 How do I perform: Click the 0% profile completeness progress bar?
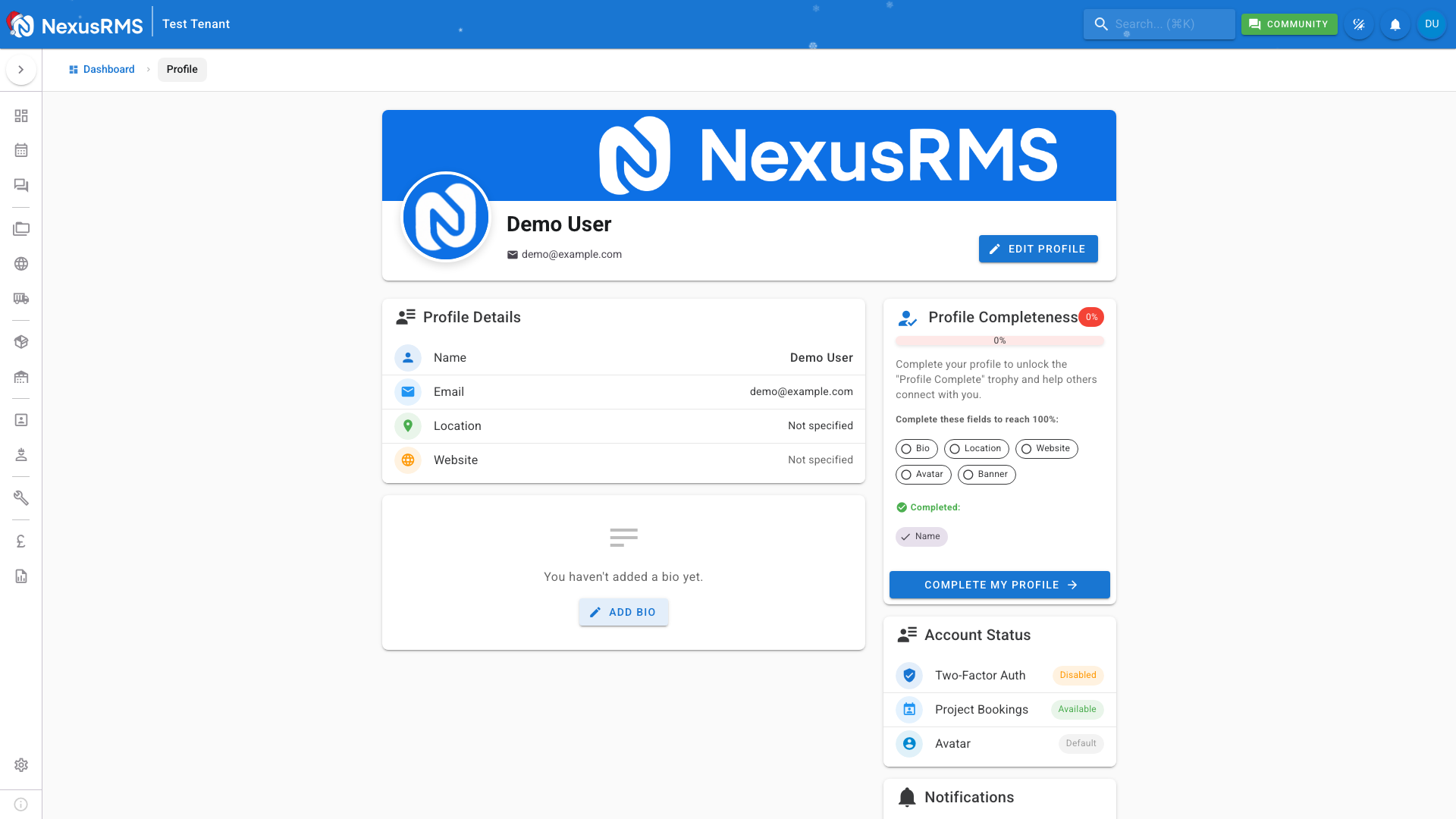[999, 341]
